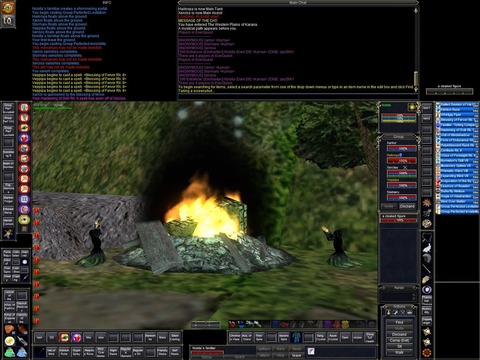Click the Main Chat scroll up arrow

[416, 11]
